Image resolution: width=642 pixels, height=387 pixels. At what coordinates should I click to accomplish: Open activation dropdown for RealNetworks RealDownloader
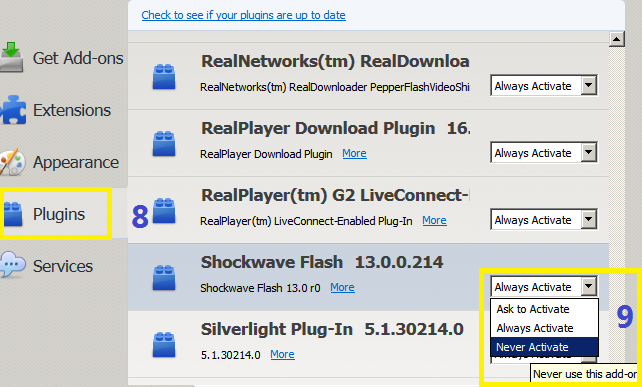click(544, 86)
